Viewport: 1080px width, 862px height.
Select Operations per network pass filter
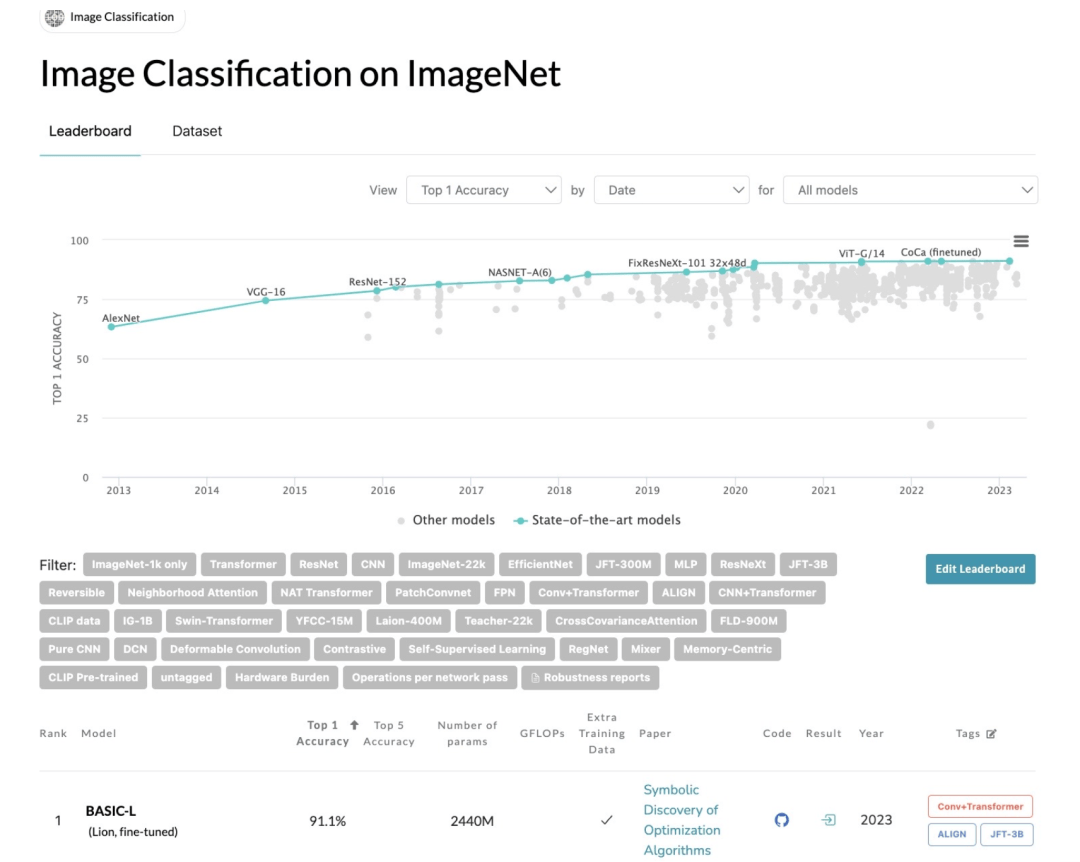[430, 677]
